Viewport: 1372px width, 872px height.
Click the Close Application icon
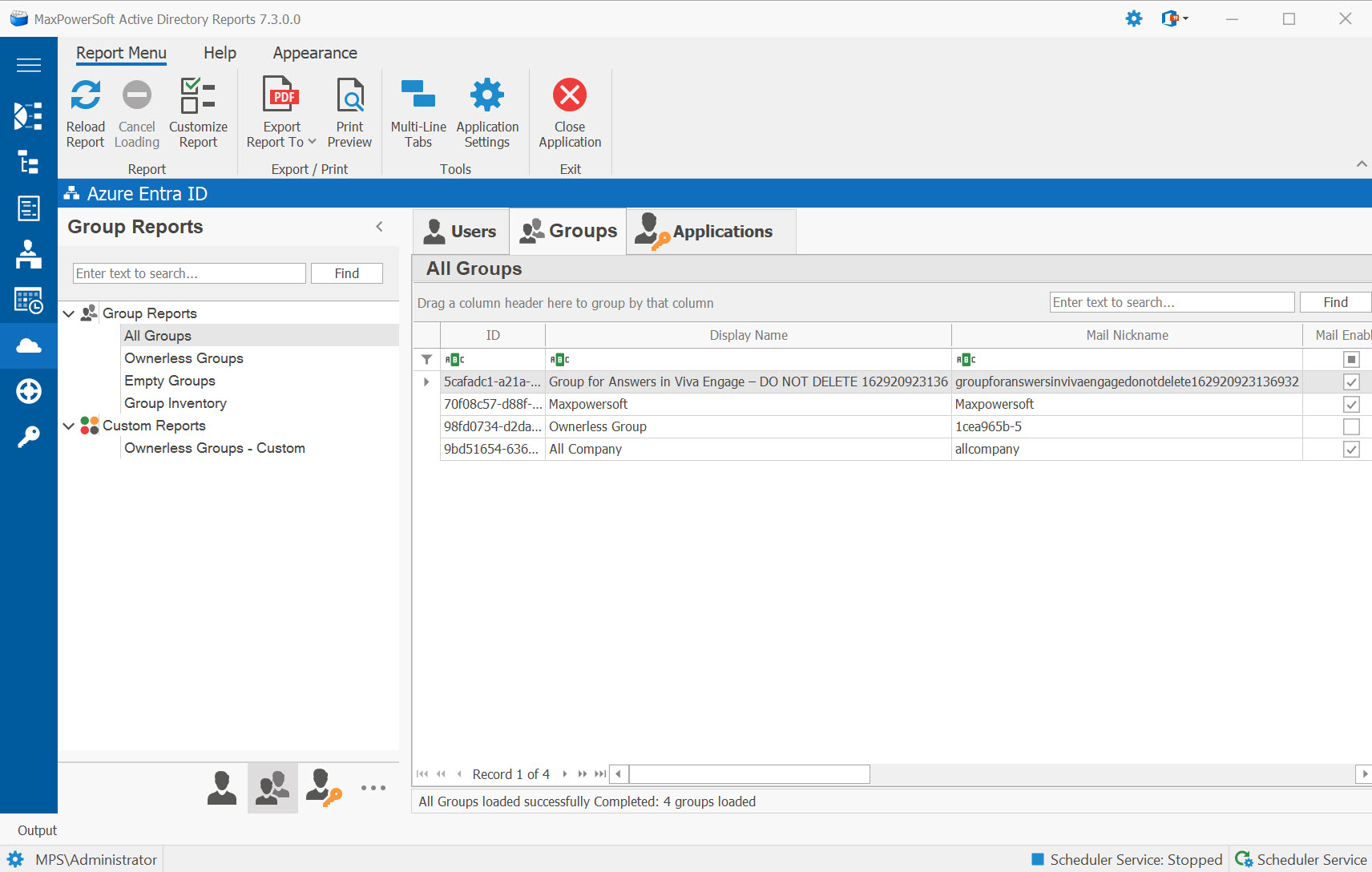[x=569, y=95]
